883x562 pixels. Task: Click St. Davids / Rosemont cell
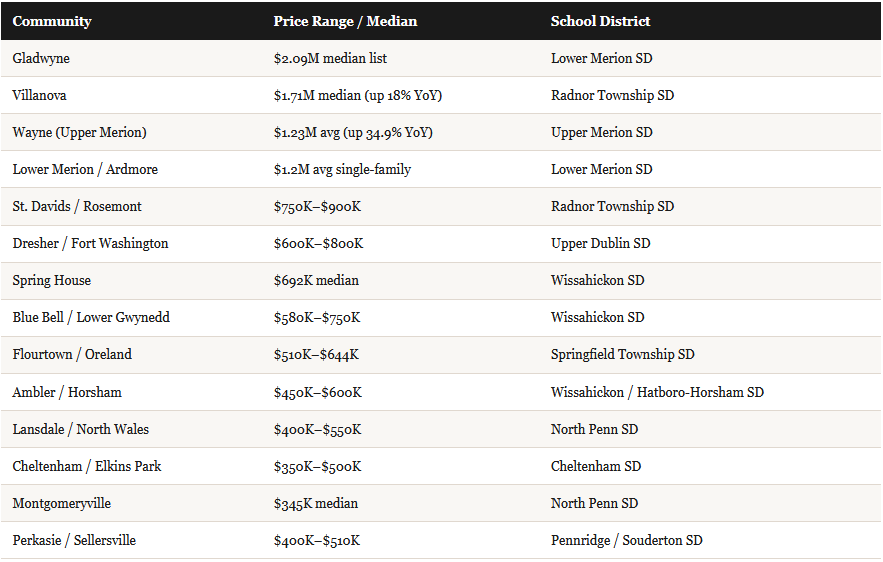(77, 207)
